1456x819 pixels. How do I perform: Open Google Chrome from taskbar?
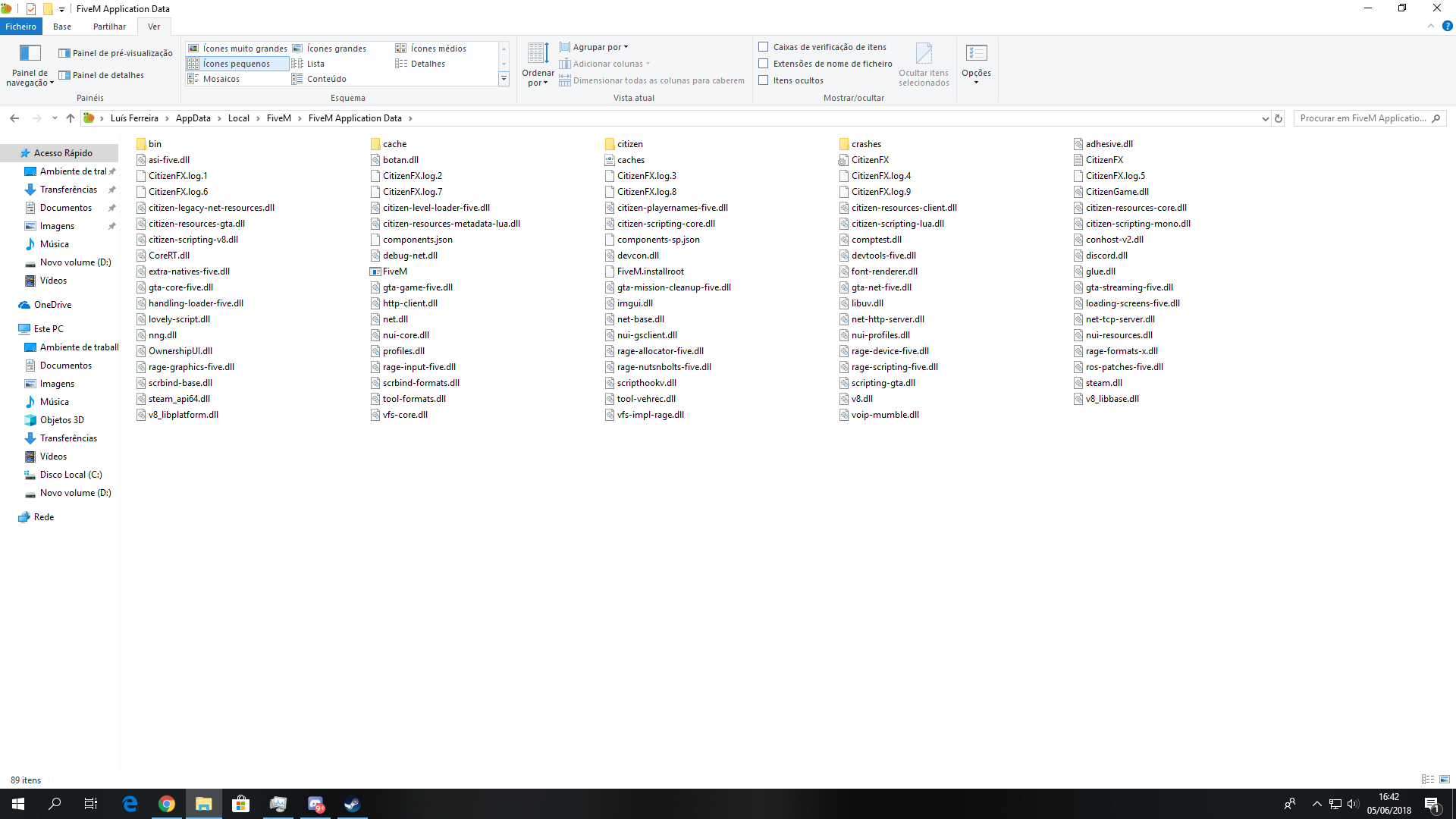167,804
